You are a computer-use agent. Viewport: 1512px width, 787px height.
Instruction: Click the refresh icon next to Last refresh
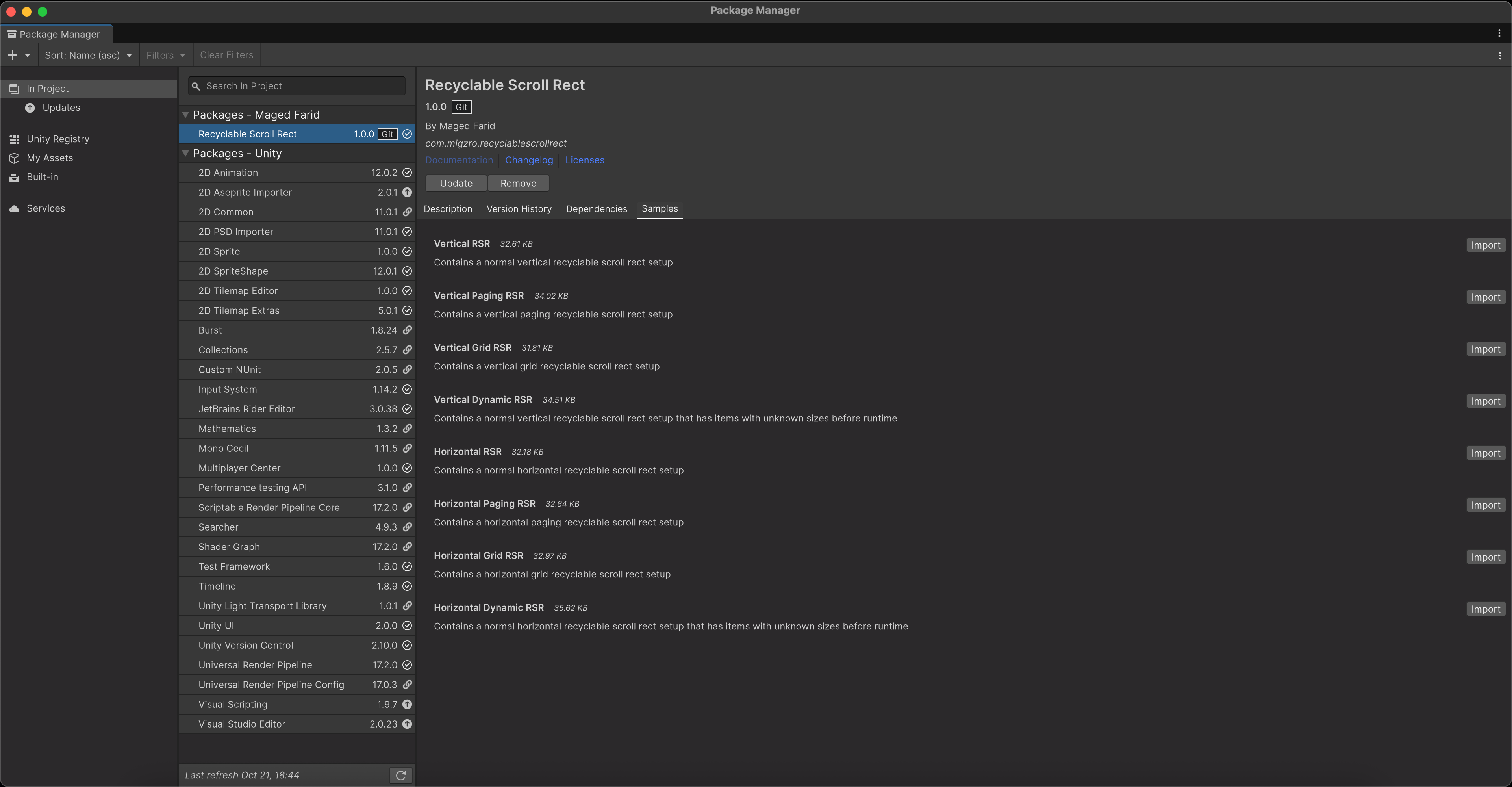click(x=401, y=775)
